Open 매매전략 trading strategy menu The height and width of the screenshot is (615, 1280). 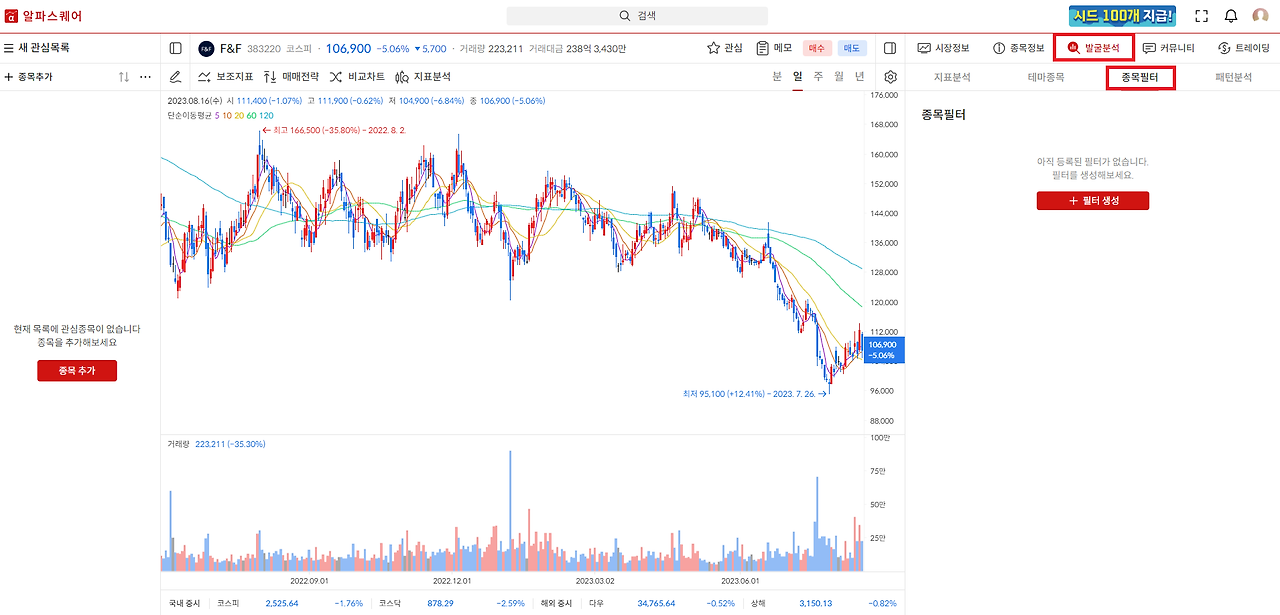pyautogui.click(x=291, y=77)
